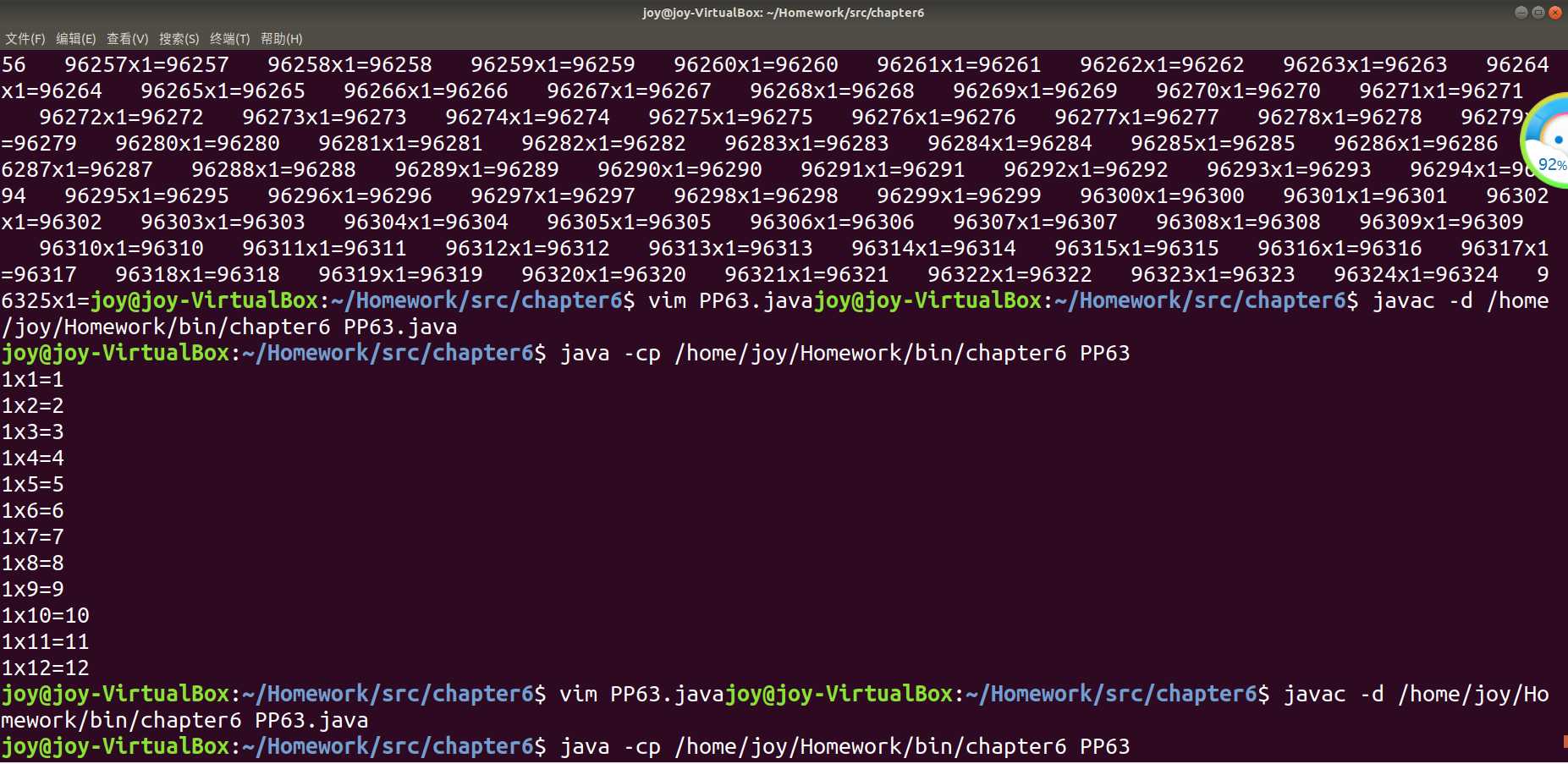The height and width of the screenshot is (764, 1568).
Task: Click the text 96290x1=96290
Action: tap(679, 170)
